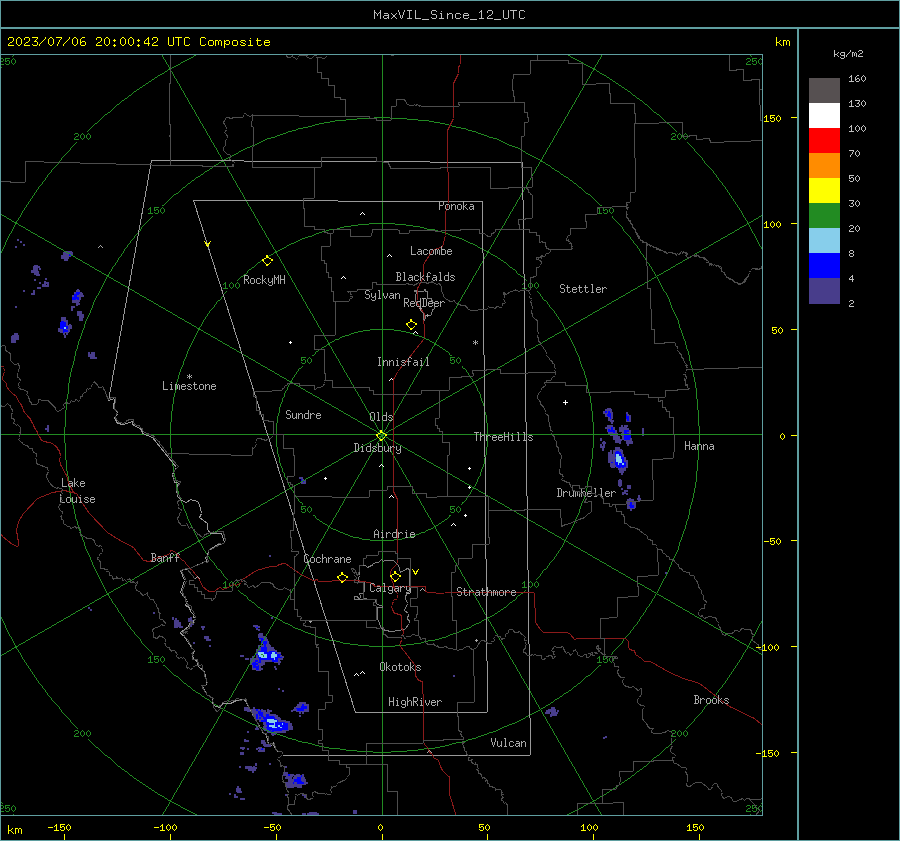Click the yellow diamond marker above Calgary label
Image resolution: width=900 pixels, height=841 pixels.
point(395,576)
